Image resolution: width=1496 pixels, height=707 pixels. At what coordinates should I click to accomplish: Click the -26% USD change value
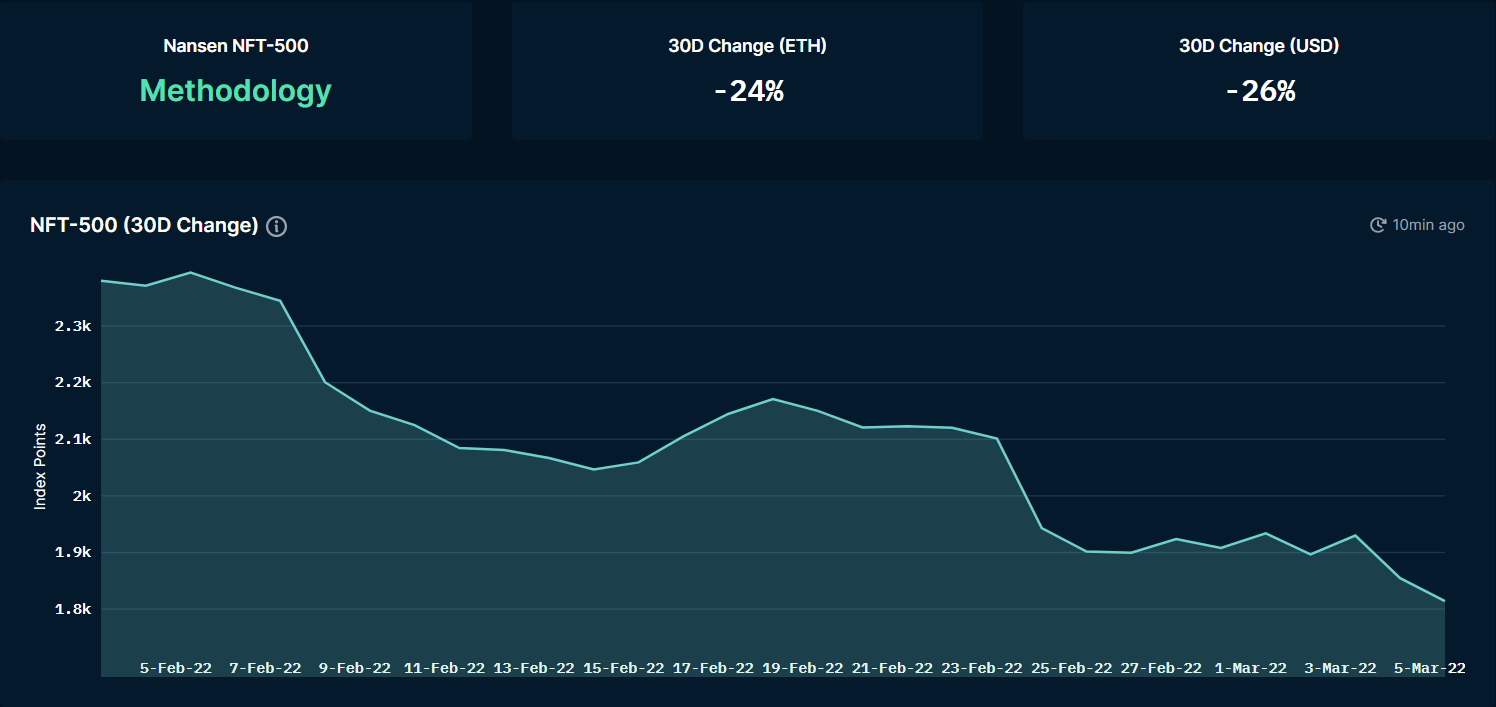(x=1260, y=91)
